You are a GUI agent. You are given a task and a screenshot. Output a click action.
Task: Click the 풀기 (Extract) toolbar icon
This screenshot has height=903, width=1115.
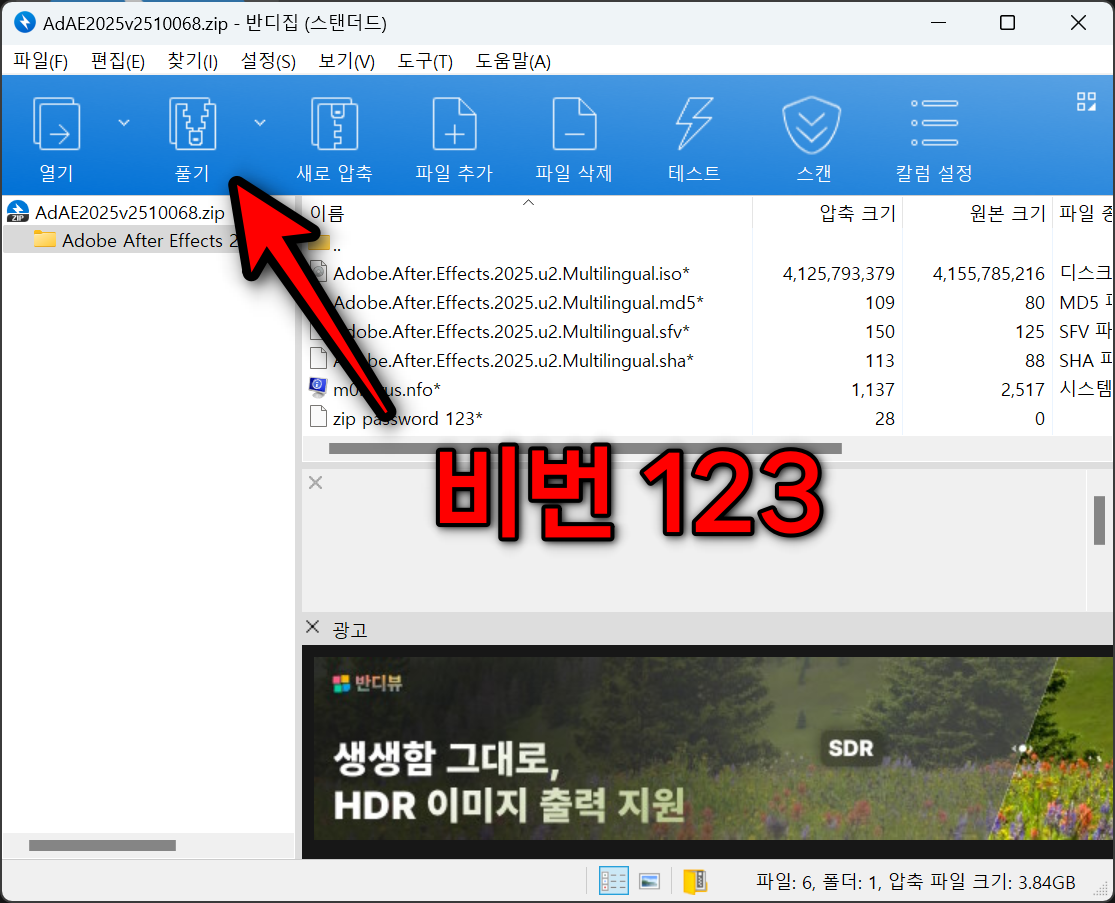click(x=193, y=124)
